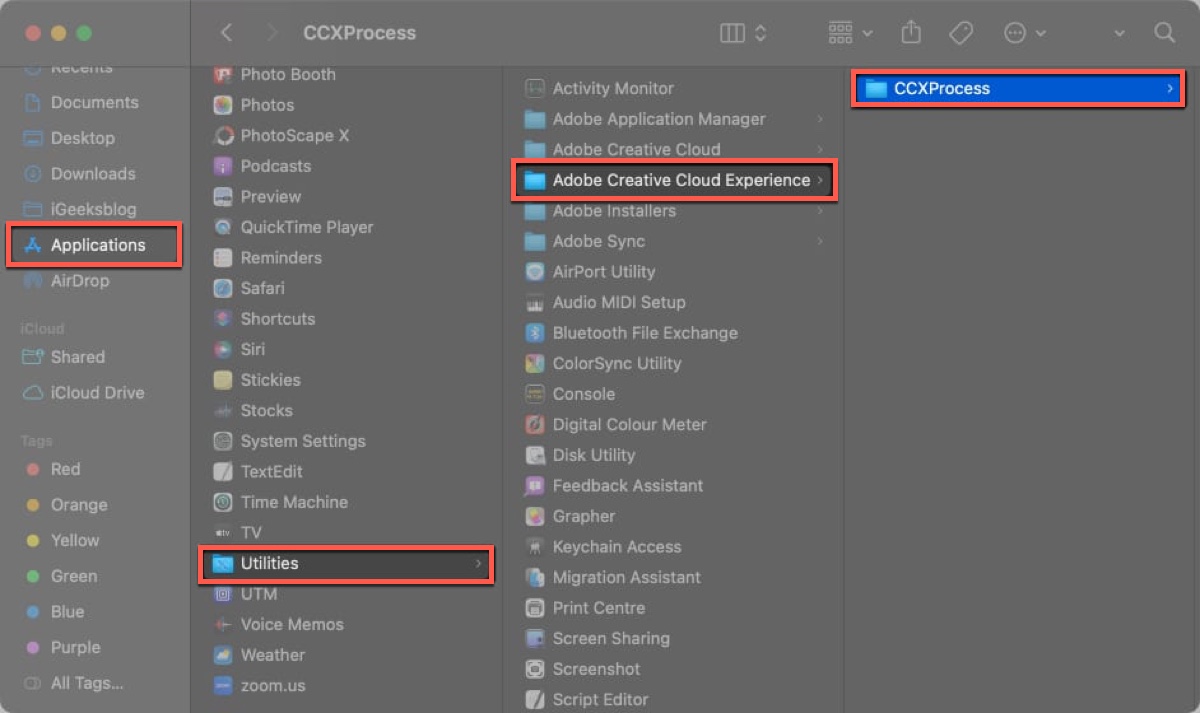This screenshot has height=713, width=1200.
Task: Select the Console app icon
Action: tap(535, 394)
